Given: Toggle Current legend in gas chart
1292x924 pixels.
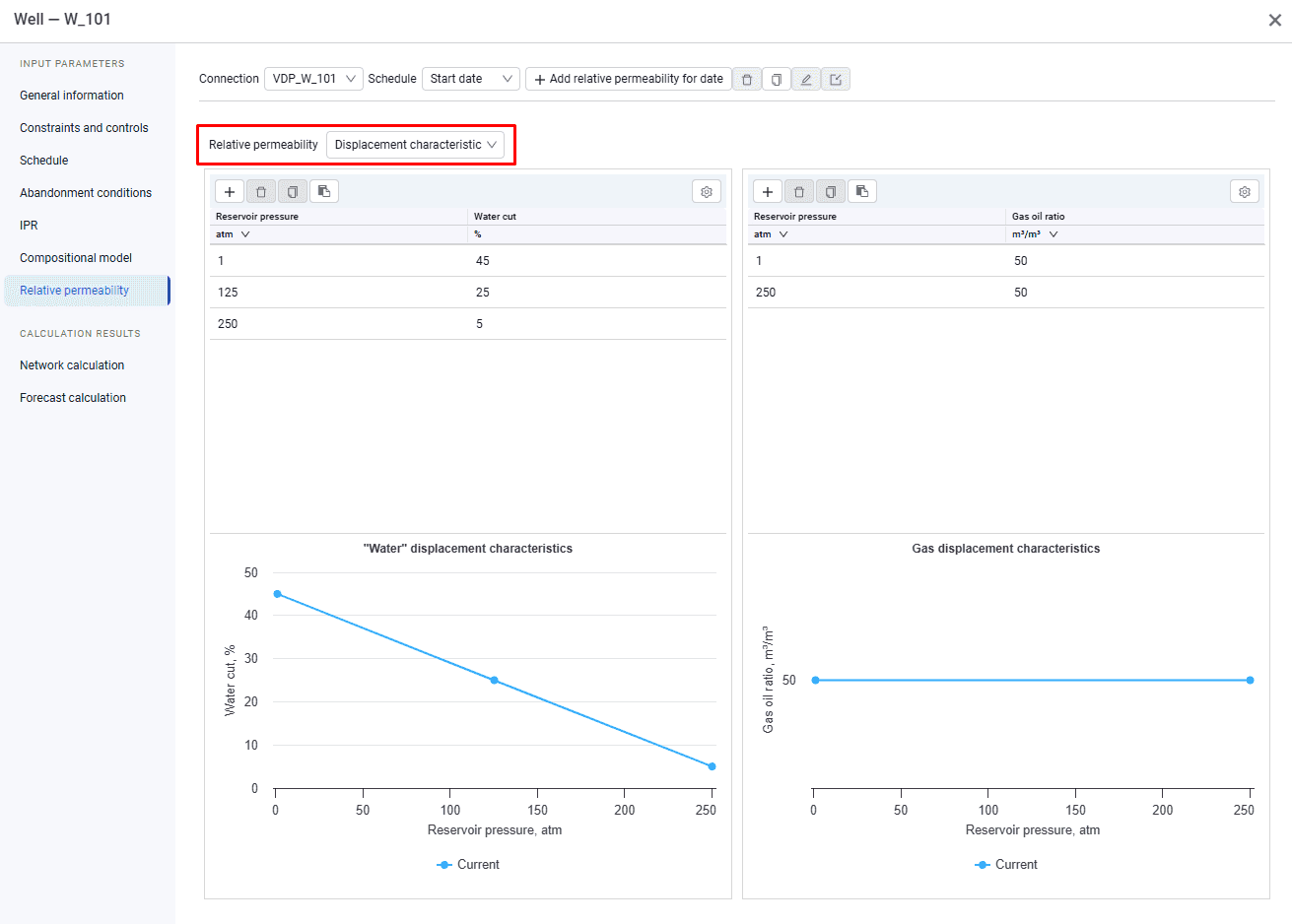Looking at the screenshot, I should pyautogui.click(x=1006, y=865).
